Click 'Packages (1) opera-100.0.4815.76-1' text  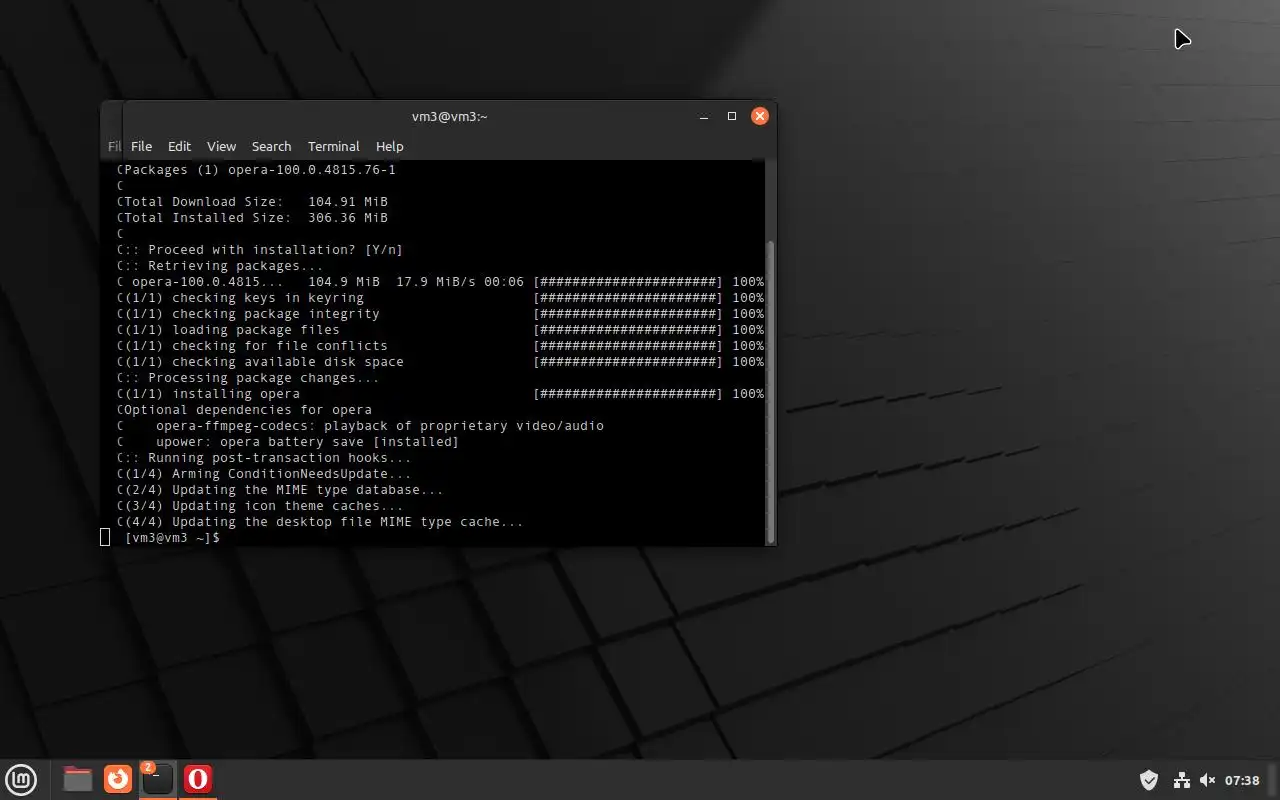coord(260,170)
